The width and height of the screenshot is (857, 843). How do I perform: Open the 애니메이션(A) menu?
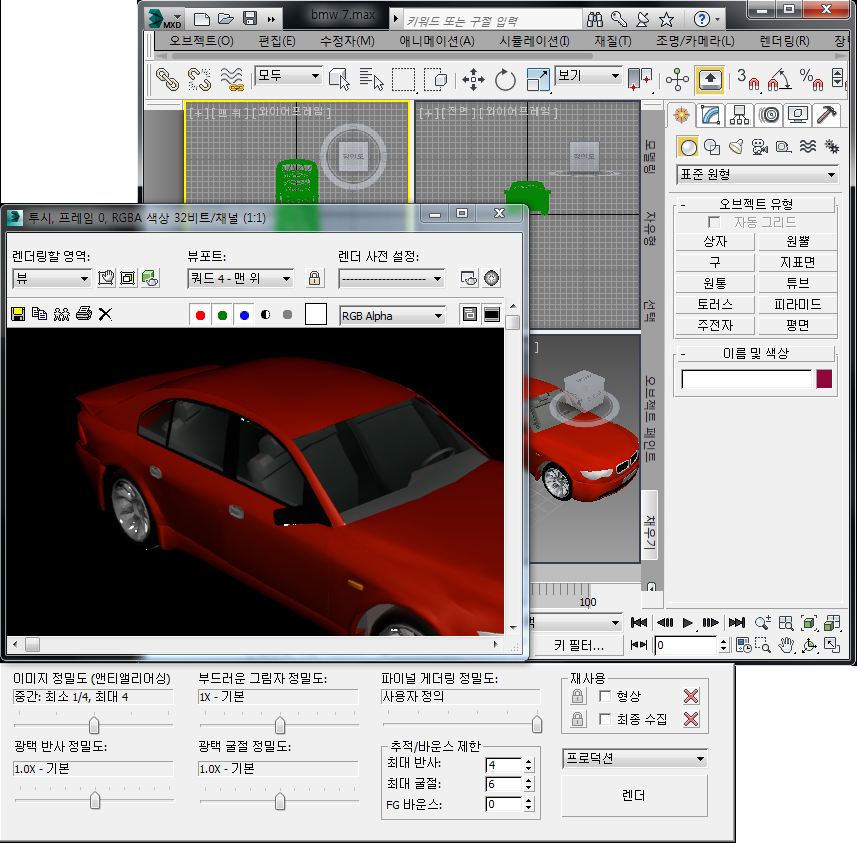[437, 41]
